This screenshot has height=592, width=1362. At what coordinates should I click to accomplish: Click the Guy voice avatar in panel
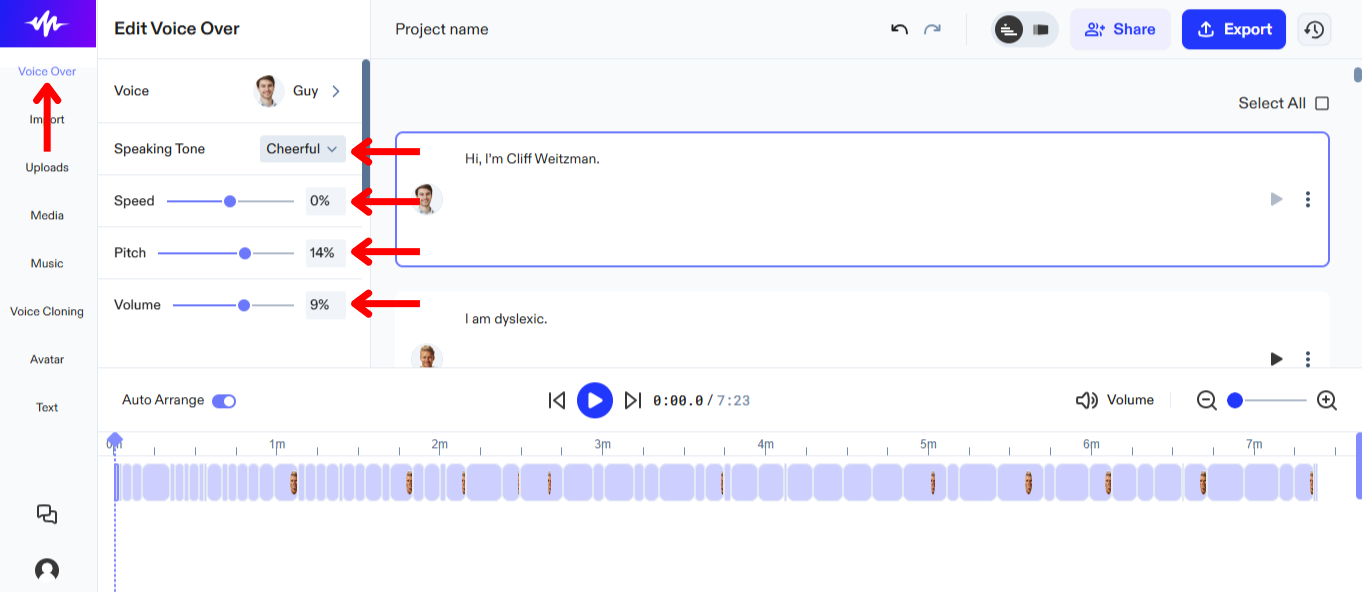pos(268,91)
